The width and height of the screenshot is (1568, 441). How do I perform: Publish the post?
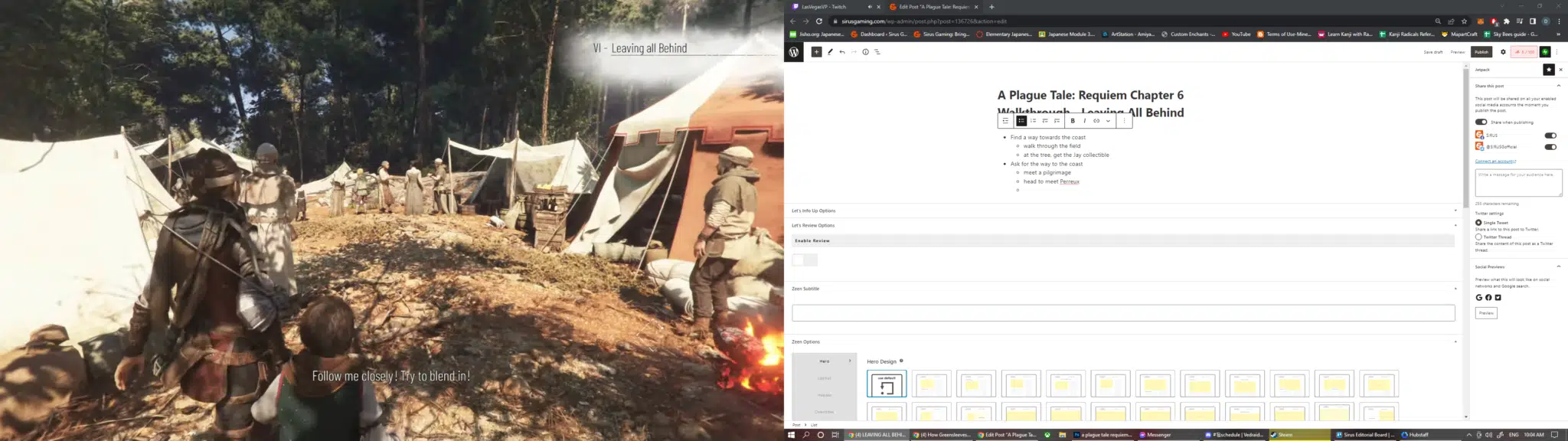click(1481, 52)
